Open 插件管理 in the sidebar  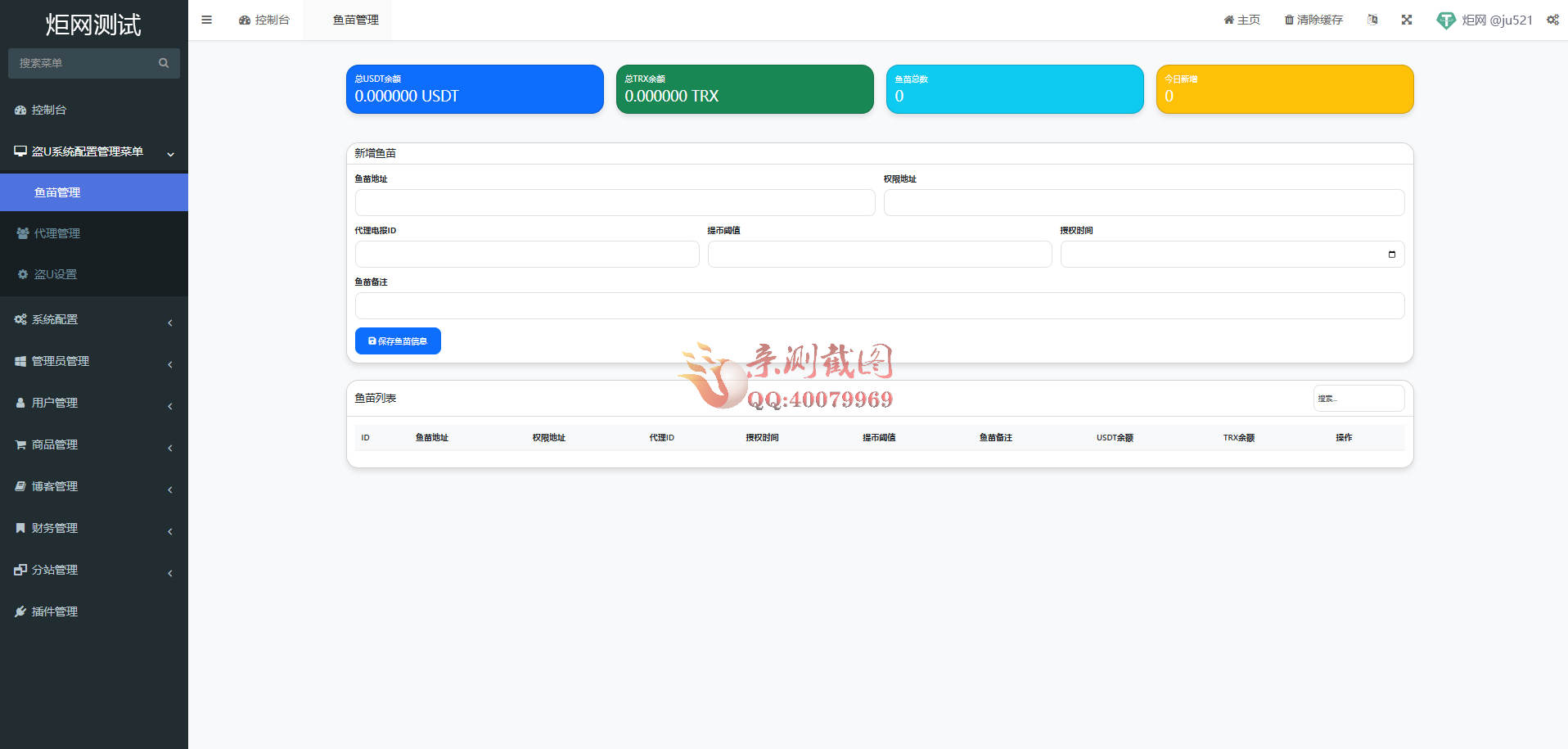tap(55, 611)
